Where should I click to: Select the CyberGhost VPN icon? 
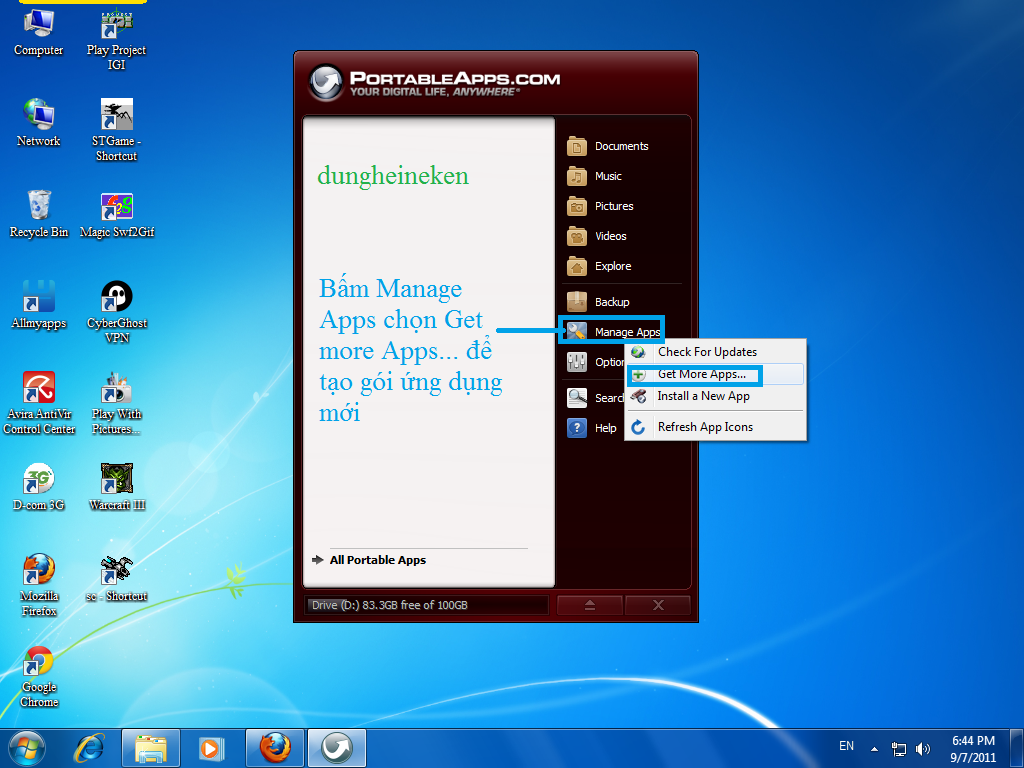click(116, 312)
